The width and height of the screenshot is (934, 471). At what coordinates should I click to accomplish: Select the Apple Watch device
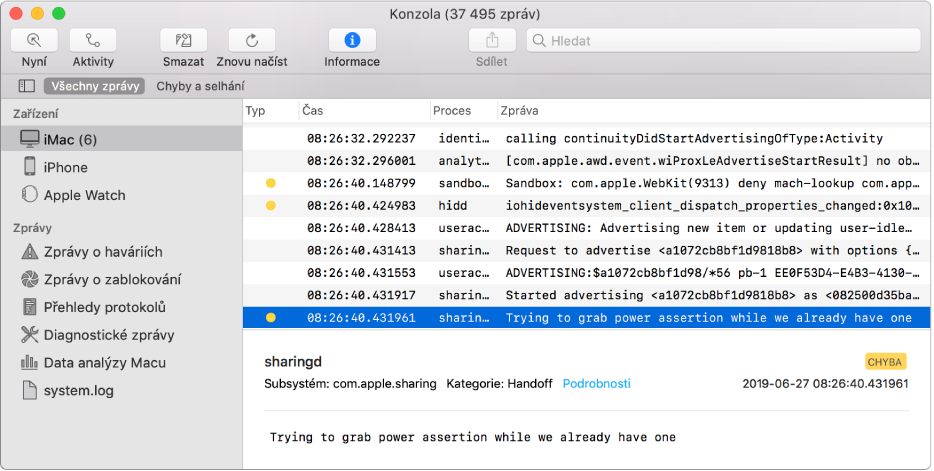click(122, 195)
